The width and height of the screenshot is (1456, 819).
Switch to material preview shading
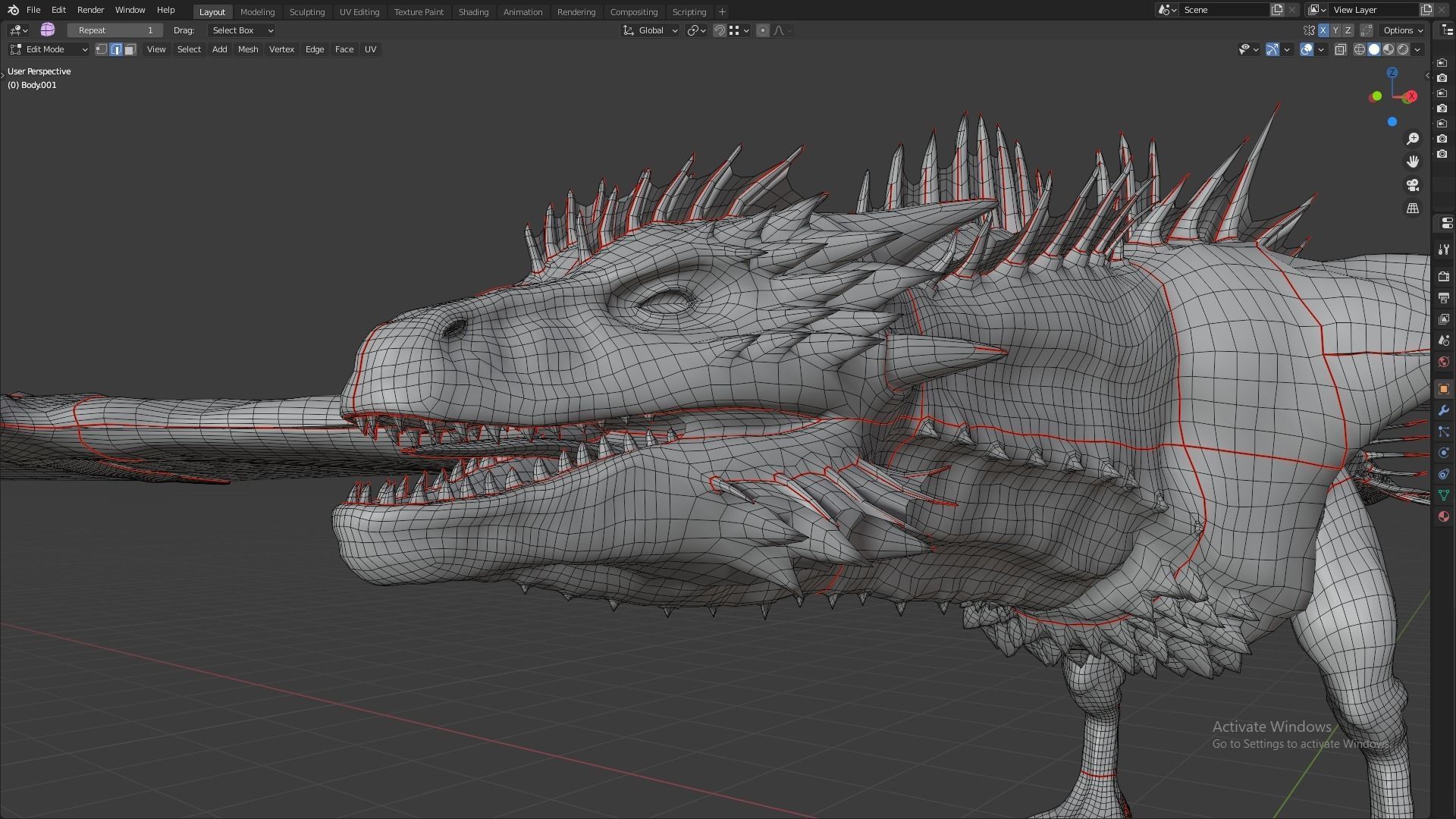click(x=1389, y=49)
